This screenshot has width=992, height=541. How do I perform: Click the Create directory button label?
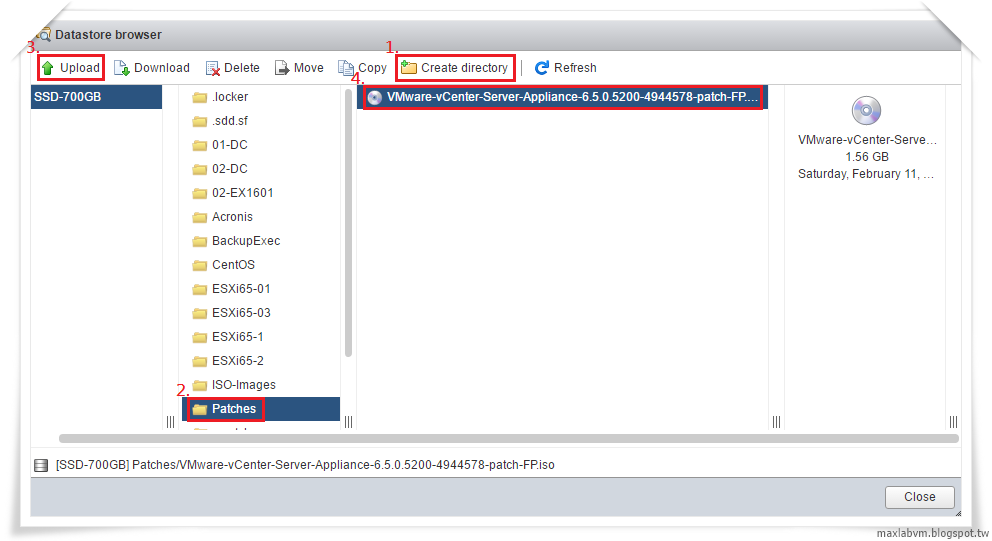coord(464,68)
